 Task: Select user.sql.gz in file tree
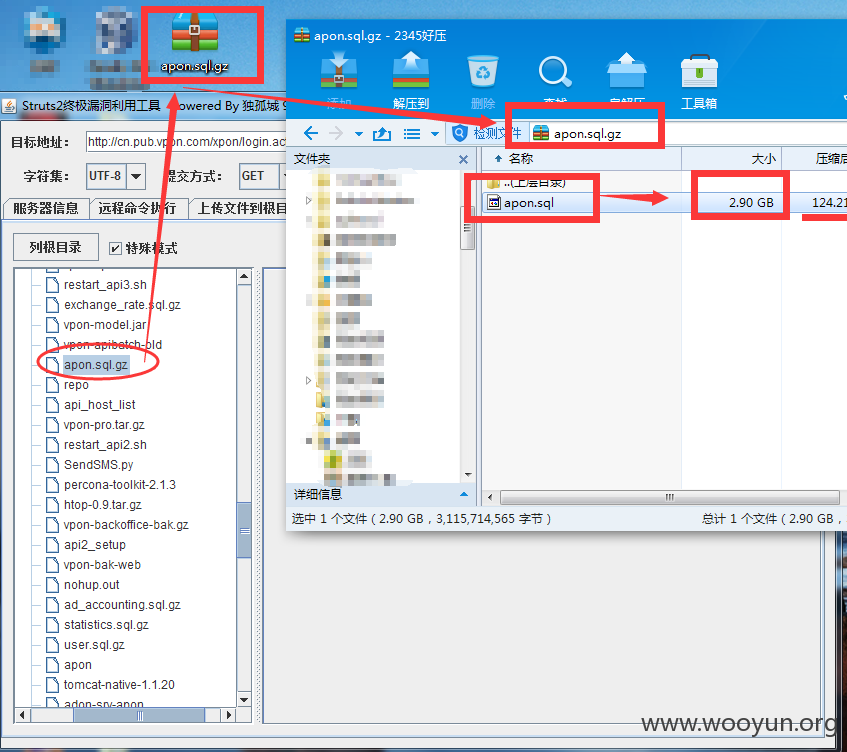click(x=94, y=644)
